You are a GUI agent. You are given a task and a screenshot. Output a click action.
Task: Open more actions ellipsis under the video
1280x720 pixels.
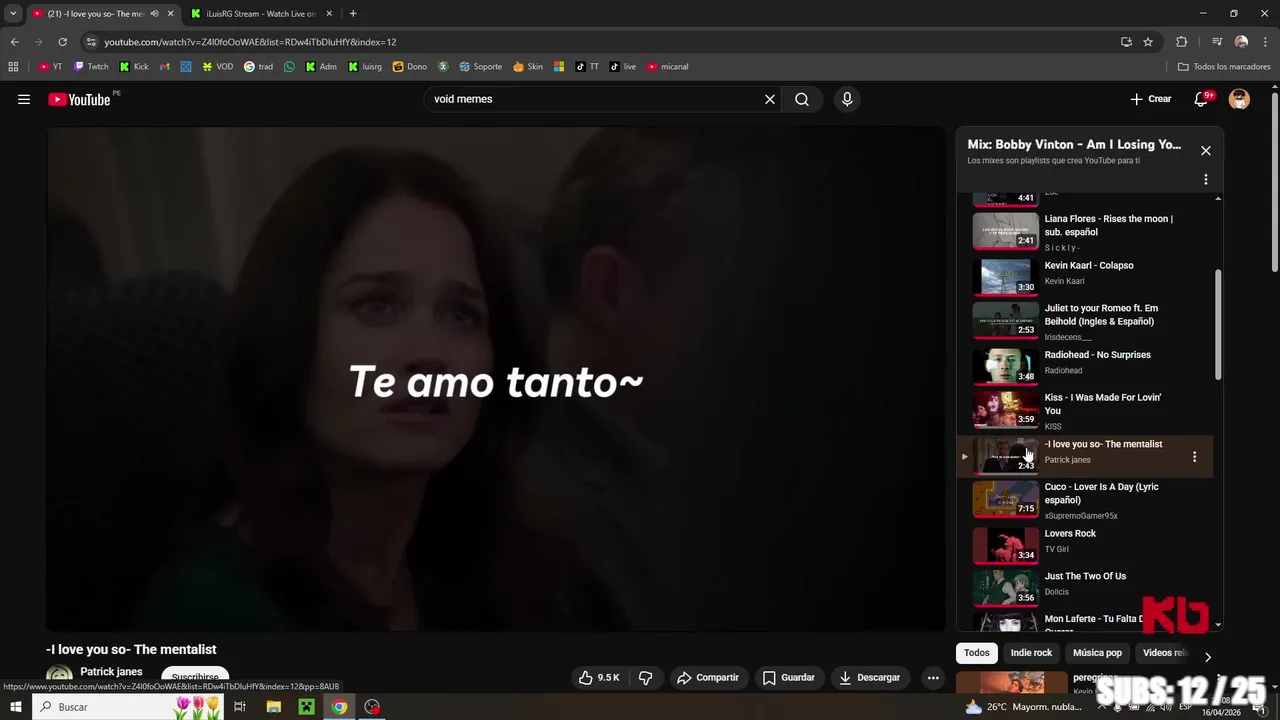coord(933,677)
